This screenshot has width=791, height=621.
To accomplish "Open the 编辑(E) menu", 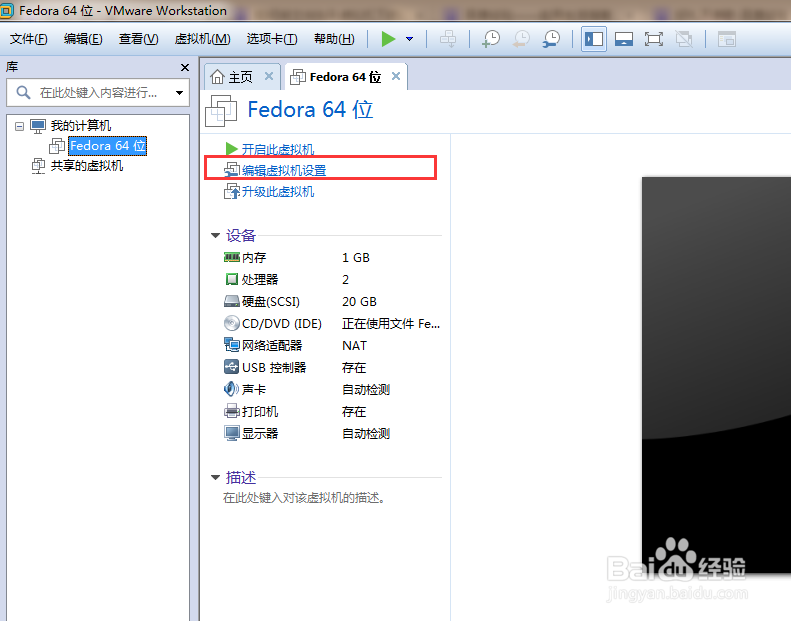I will click(x=83, y=39).
